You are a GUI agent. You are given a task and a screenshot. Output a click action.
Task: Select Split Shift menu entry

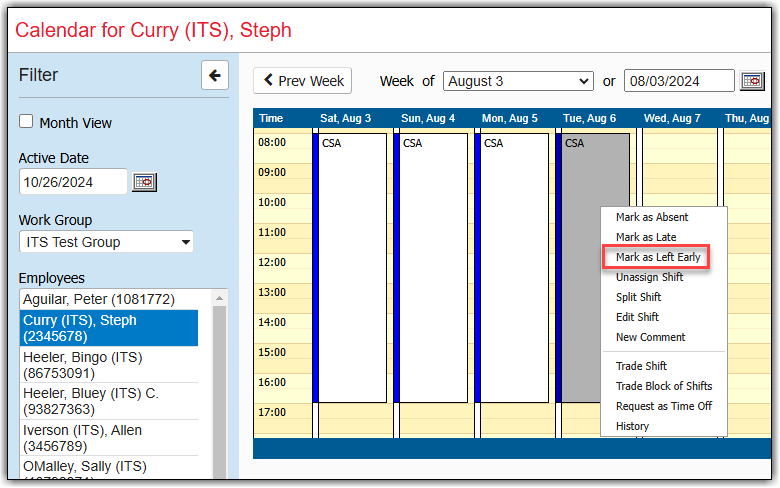coord(638,297)
